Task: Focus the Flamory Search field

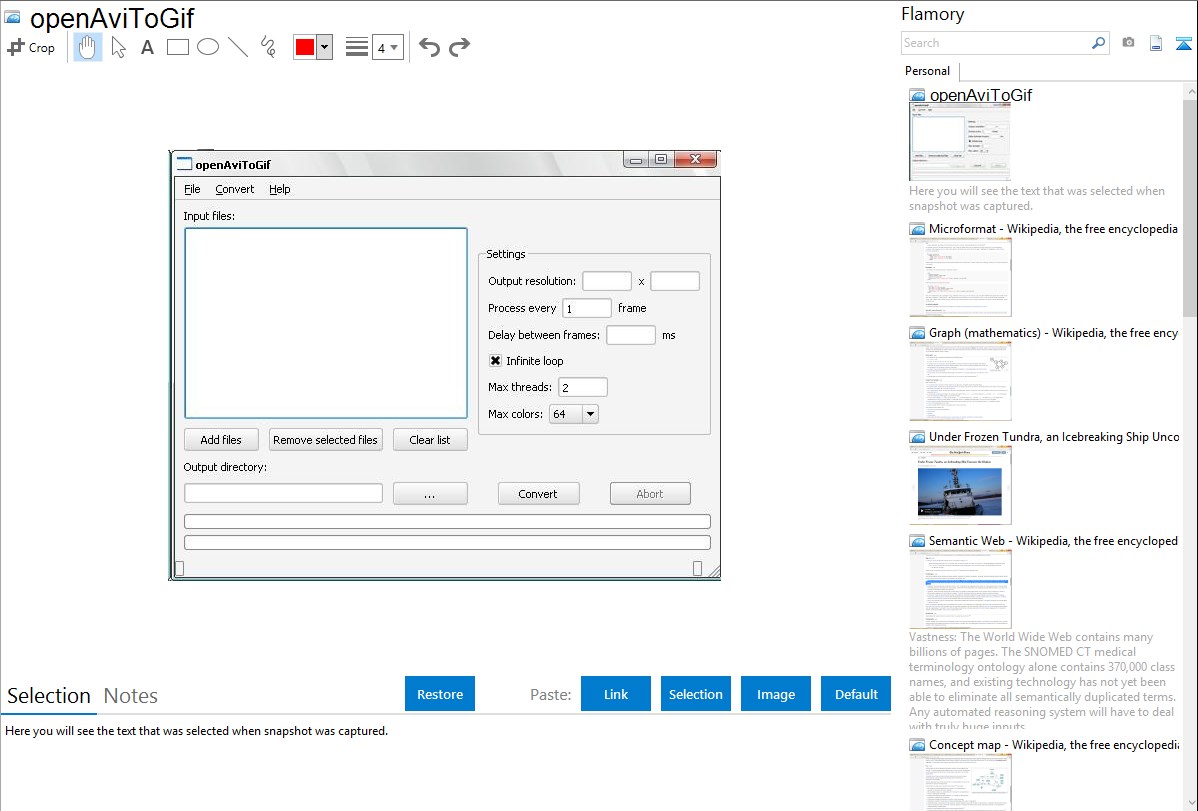Action: [x=996, y=43]
